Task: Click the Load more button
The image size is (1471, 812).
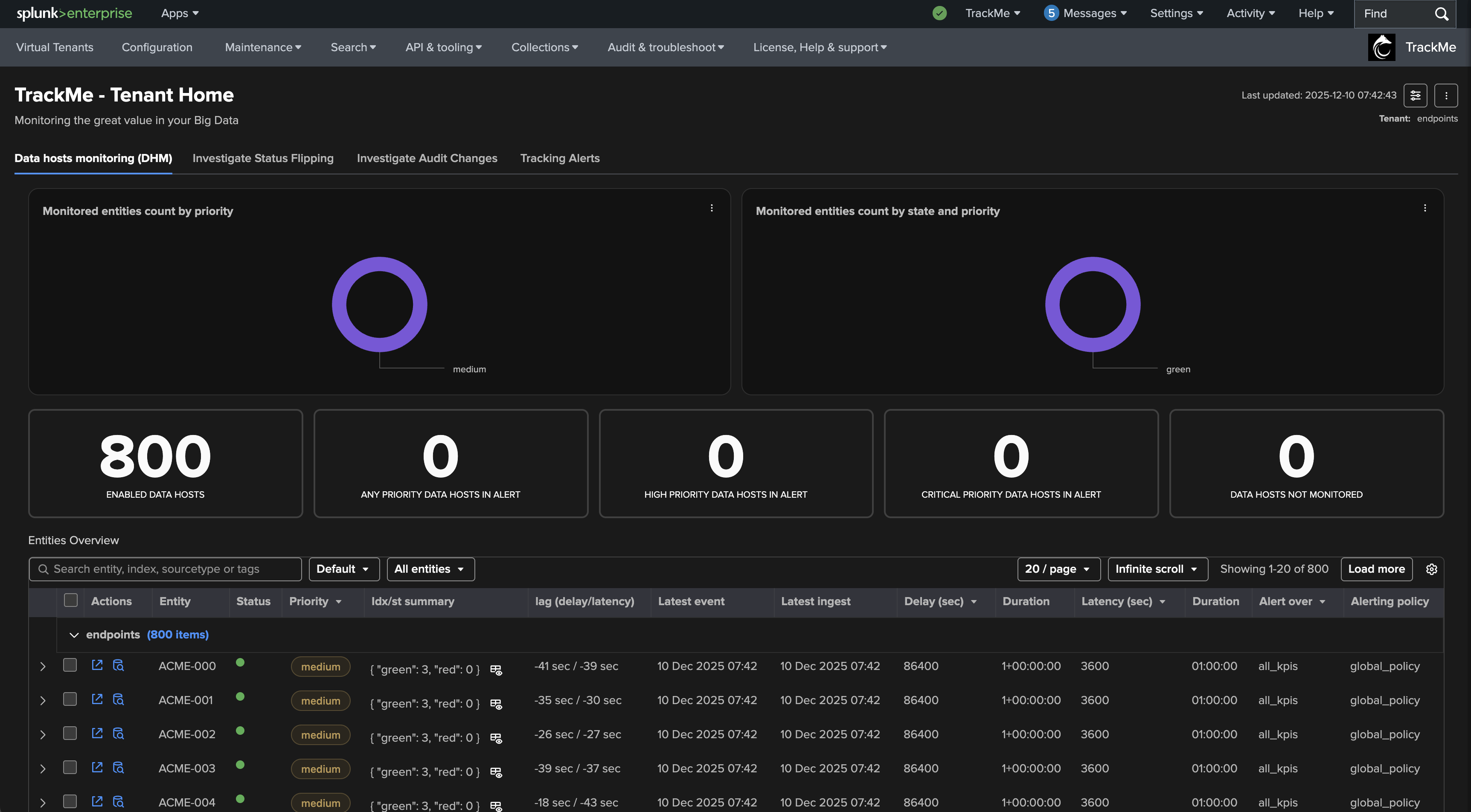Action: click(1376, 569)
